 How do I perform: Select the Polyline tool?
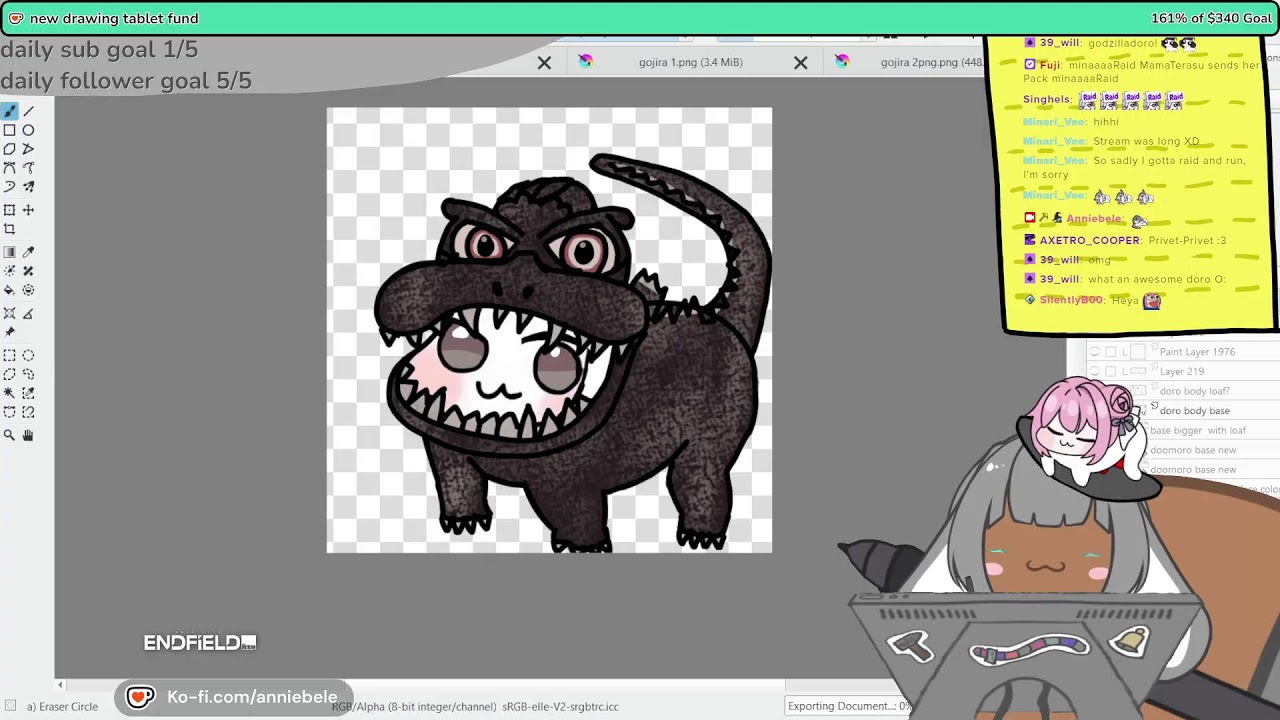pyautogui.click(x=28, y=149)
